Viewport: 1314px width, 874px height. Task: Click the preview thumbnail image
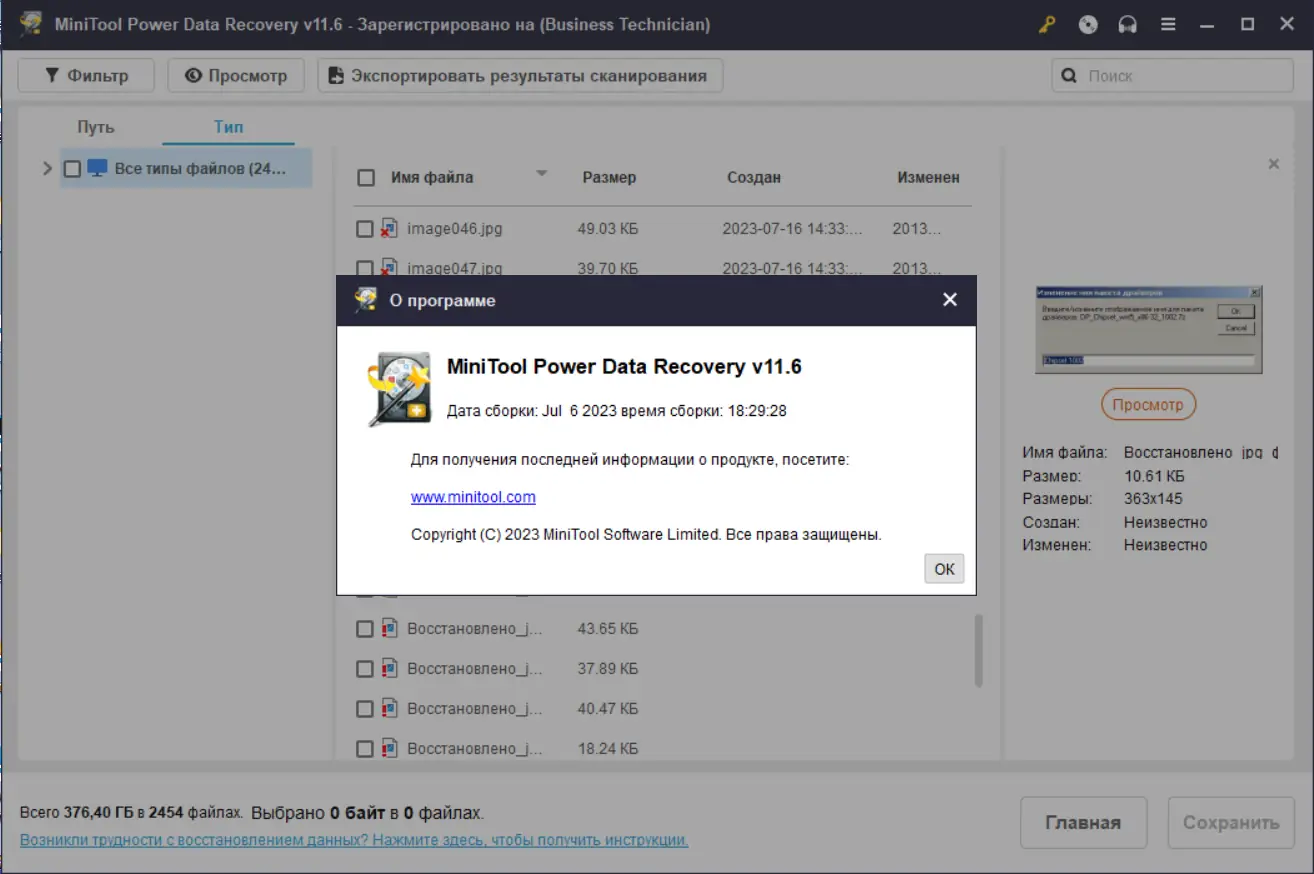[x=1148, y=329]
